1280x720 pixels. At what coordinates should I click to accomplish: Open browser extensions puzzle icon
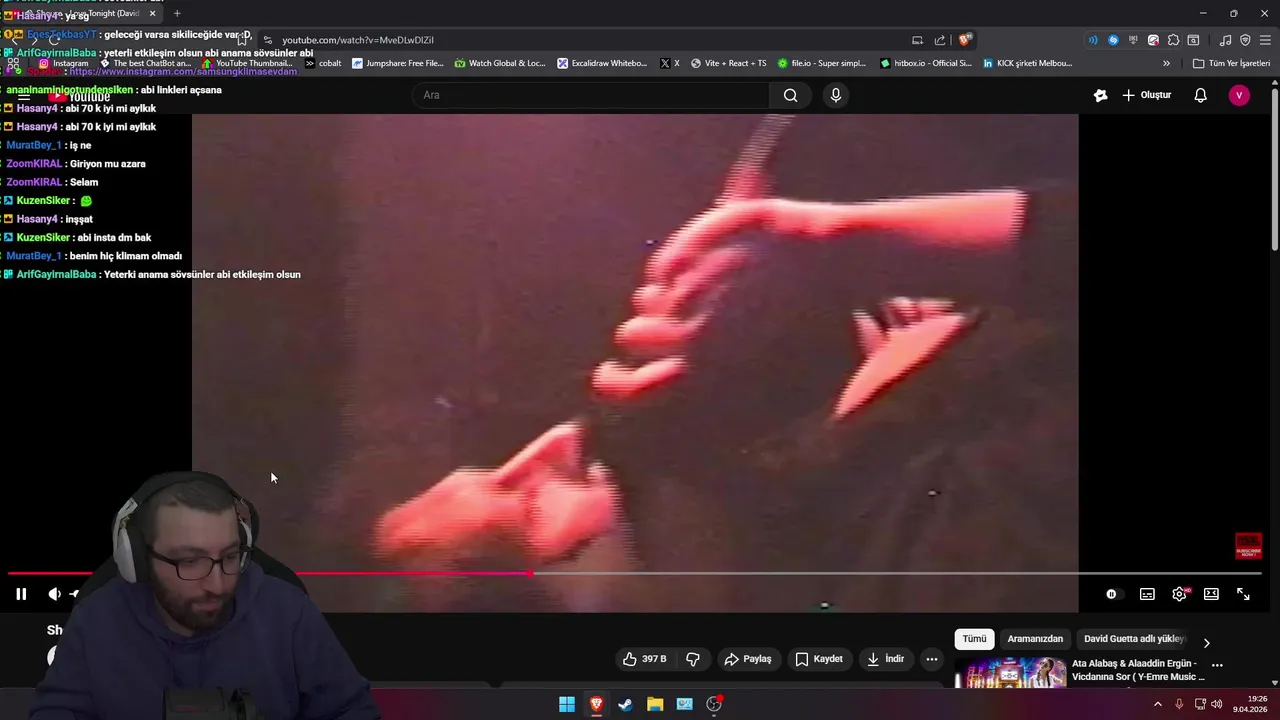point(1173,40)
